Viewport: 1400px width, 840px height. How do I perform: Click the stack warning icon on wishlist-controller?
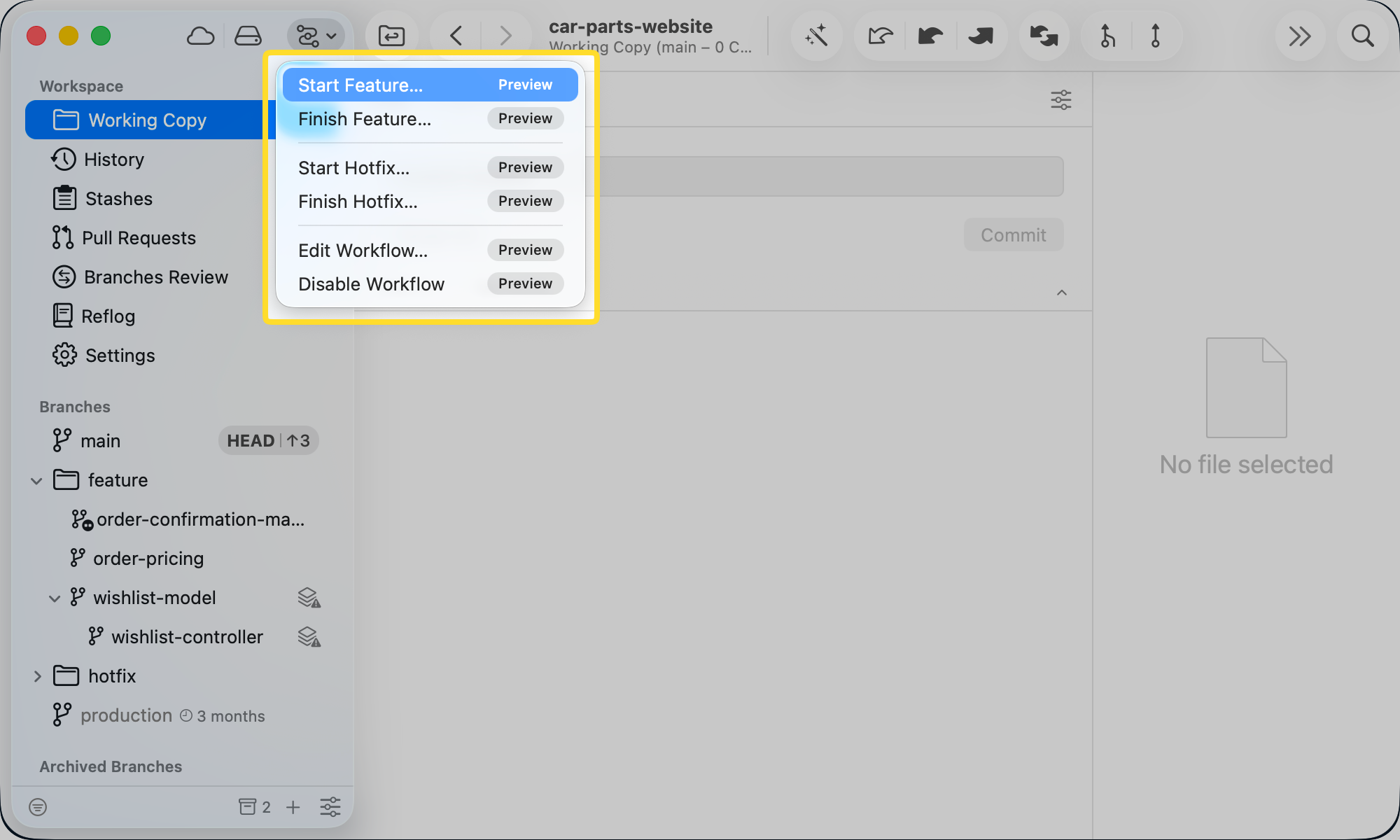(x=309, y=636)
